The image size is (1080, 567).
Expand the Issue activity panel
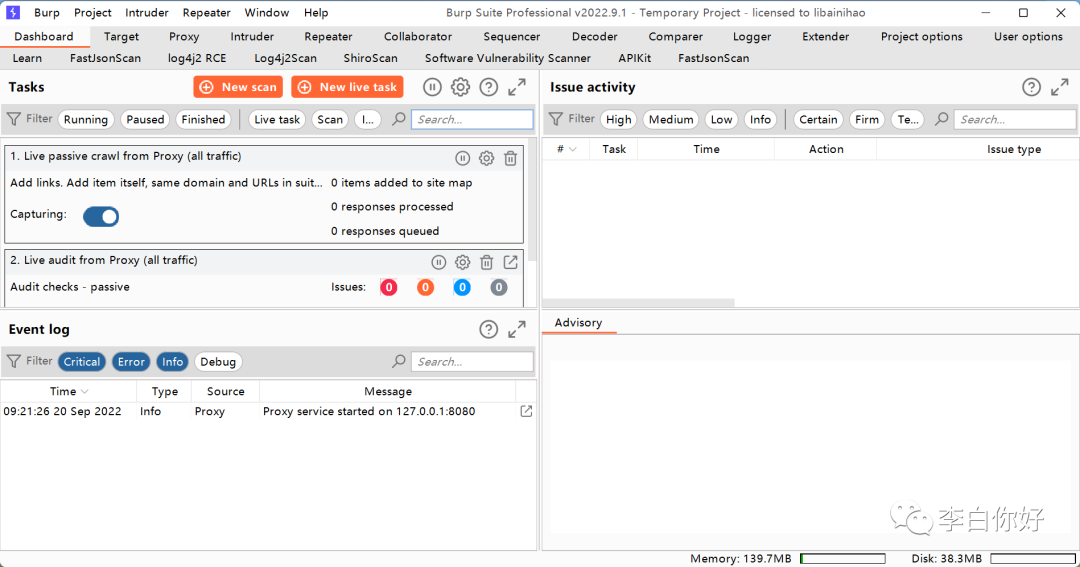(x=1059, y=87)
